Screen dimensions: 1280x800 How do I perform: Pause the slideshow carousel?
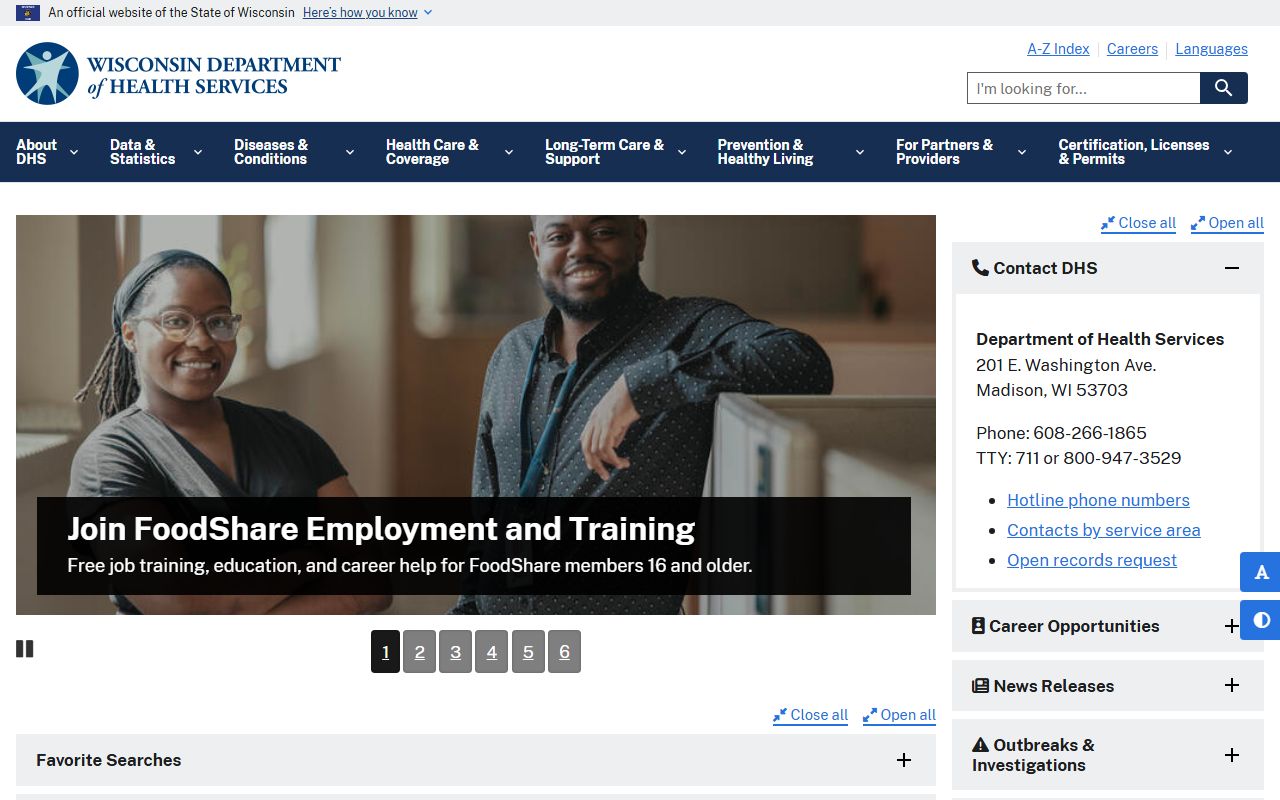tap(25, 649)
